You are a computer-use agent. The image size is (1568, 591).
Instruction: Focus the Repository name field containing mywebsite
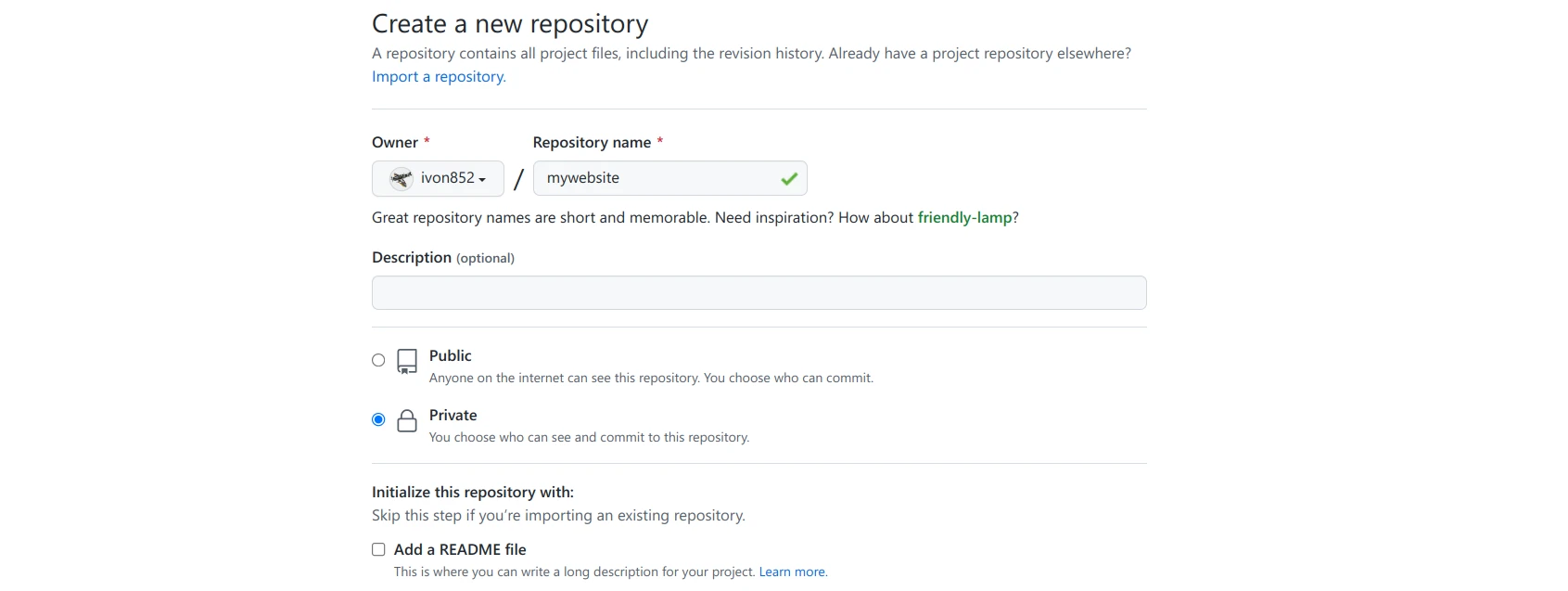[x=654, y=178]
